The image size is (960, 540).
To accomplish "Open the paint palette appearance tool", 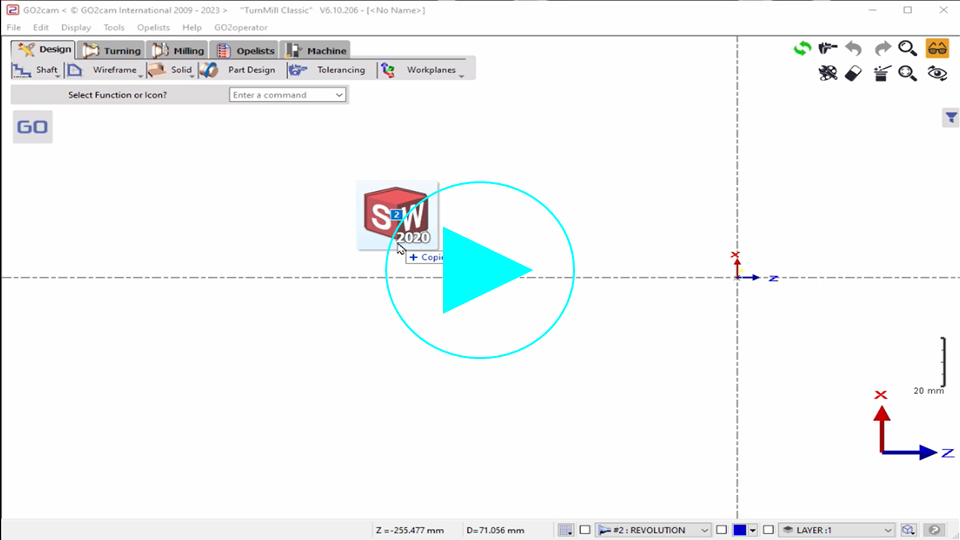I will coord(827,74).
